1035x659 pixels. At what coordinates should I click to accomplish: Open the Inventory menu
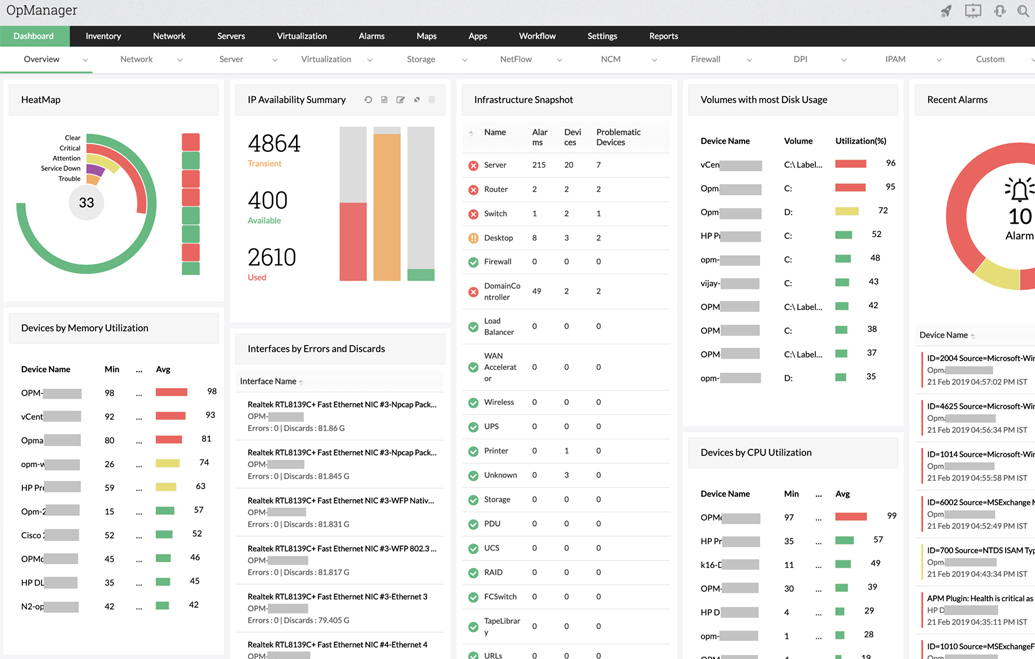click(103, 36)
